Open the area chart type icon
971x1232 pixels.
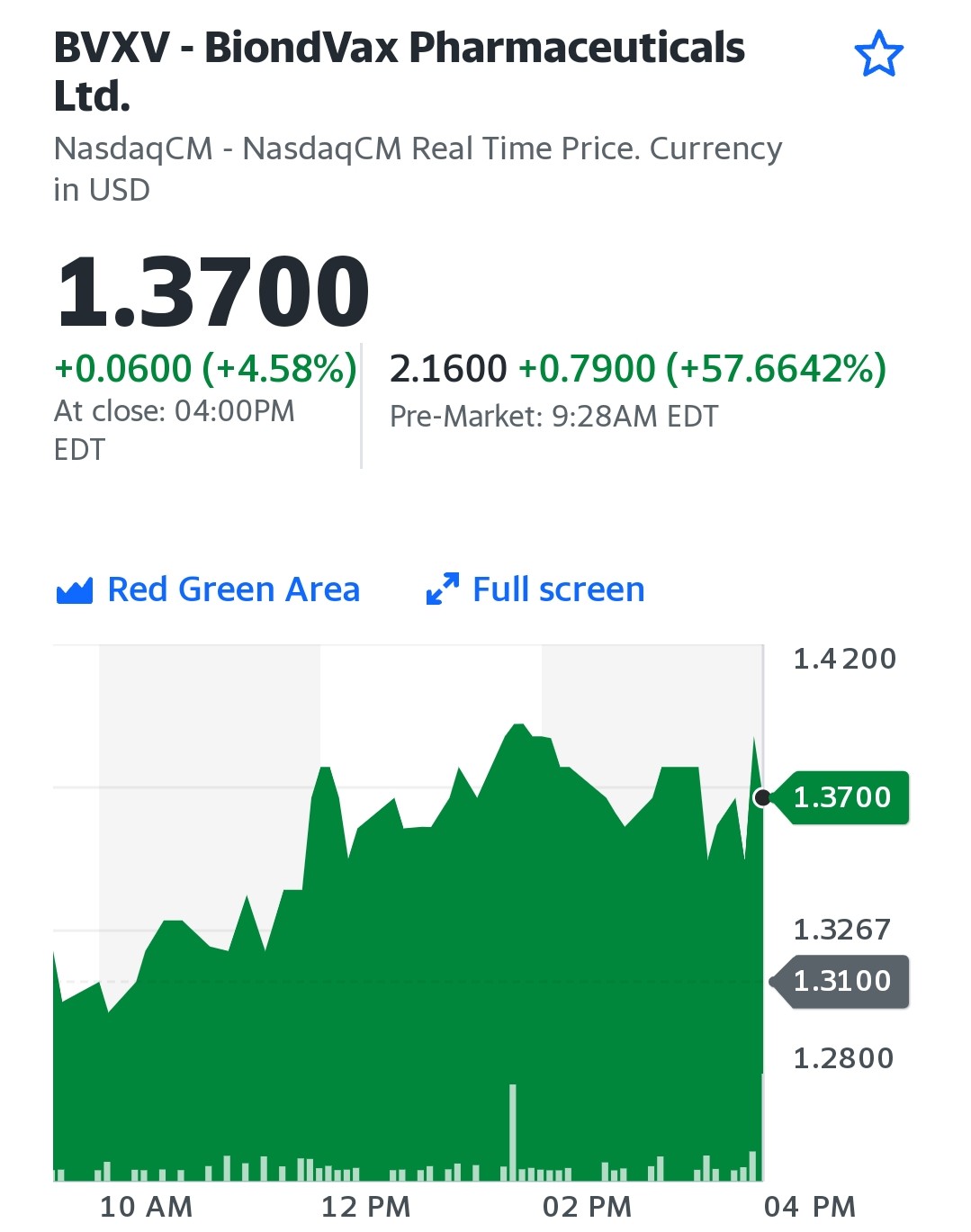[x=74, y=590]
